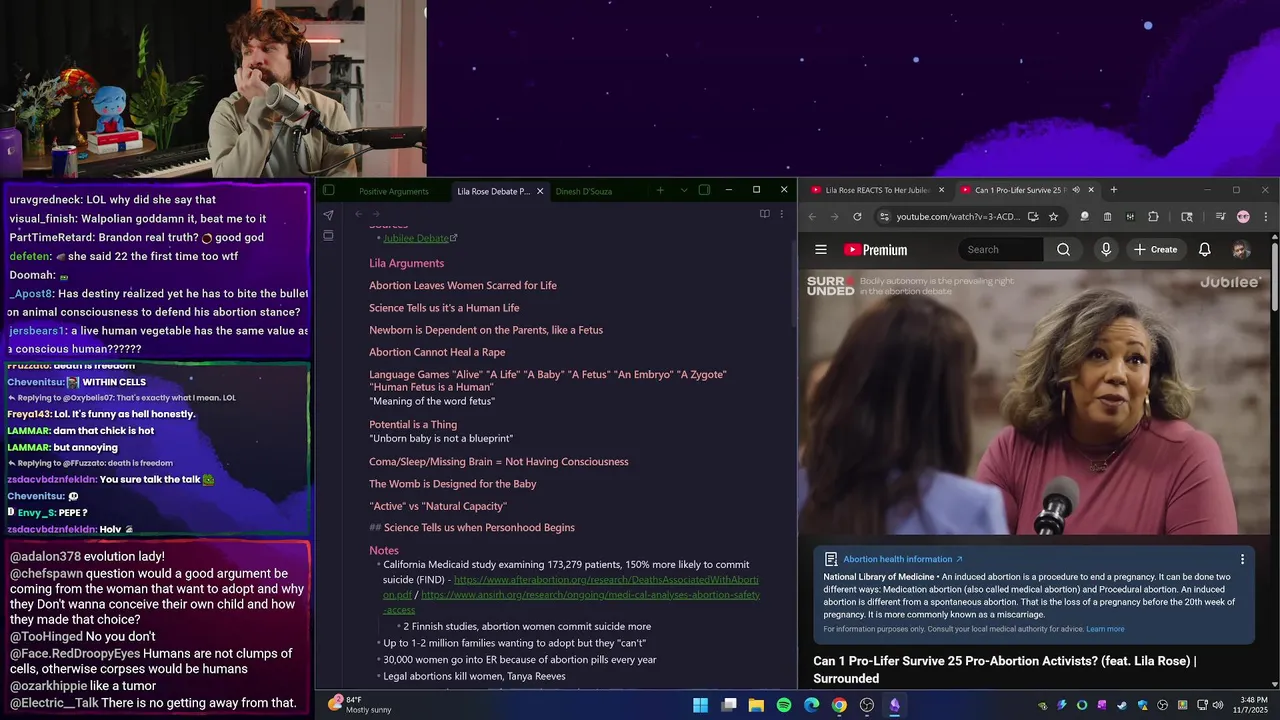
Task: Close the Lila Rose Debate tab
Action: [x=540, y=191]
